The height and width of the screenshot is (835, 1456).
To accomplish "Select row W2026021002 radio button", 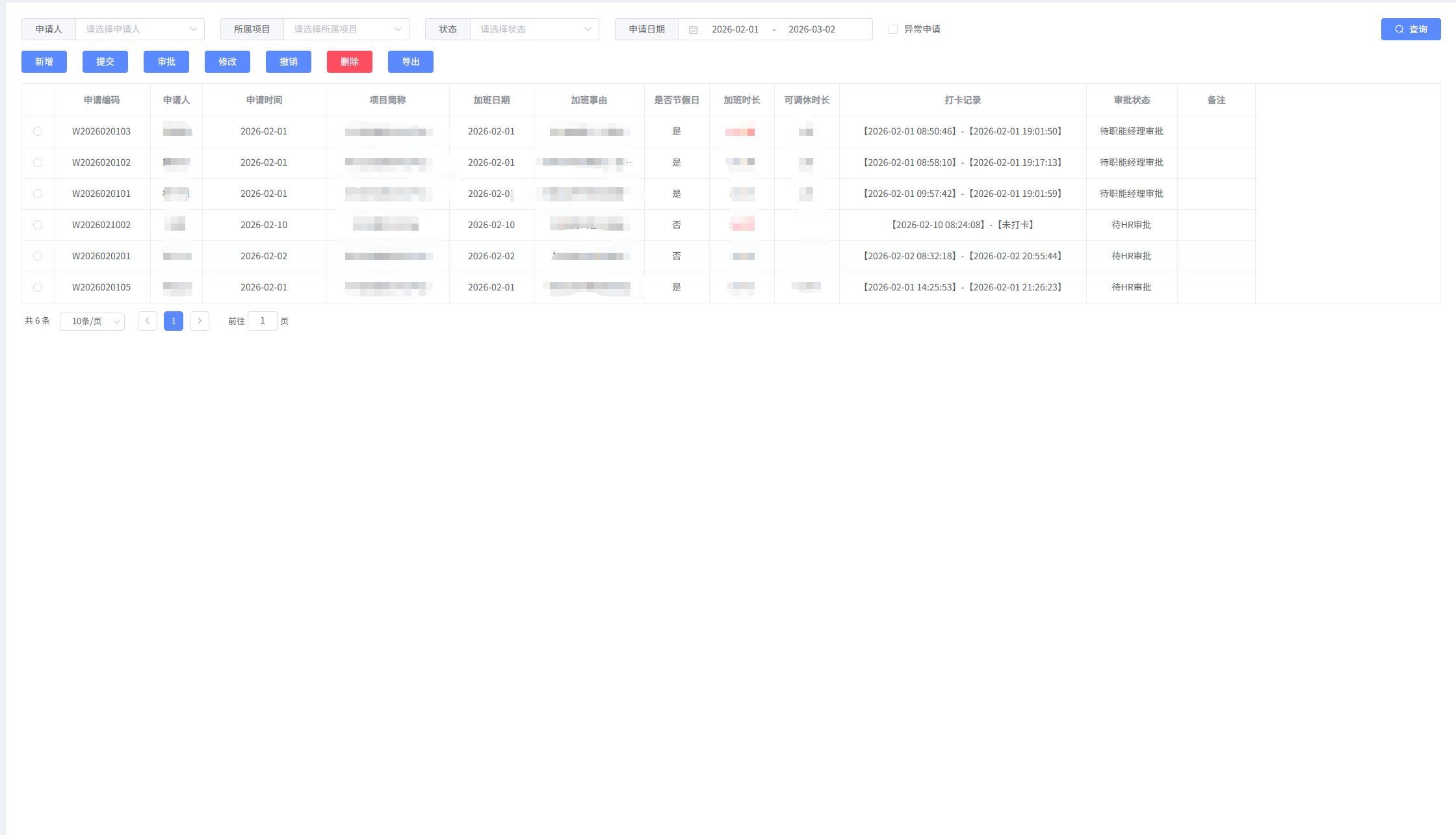I will [38, 225].
